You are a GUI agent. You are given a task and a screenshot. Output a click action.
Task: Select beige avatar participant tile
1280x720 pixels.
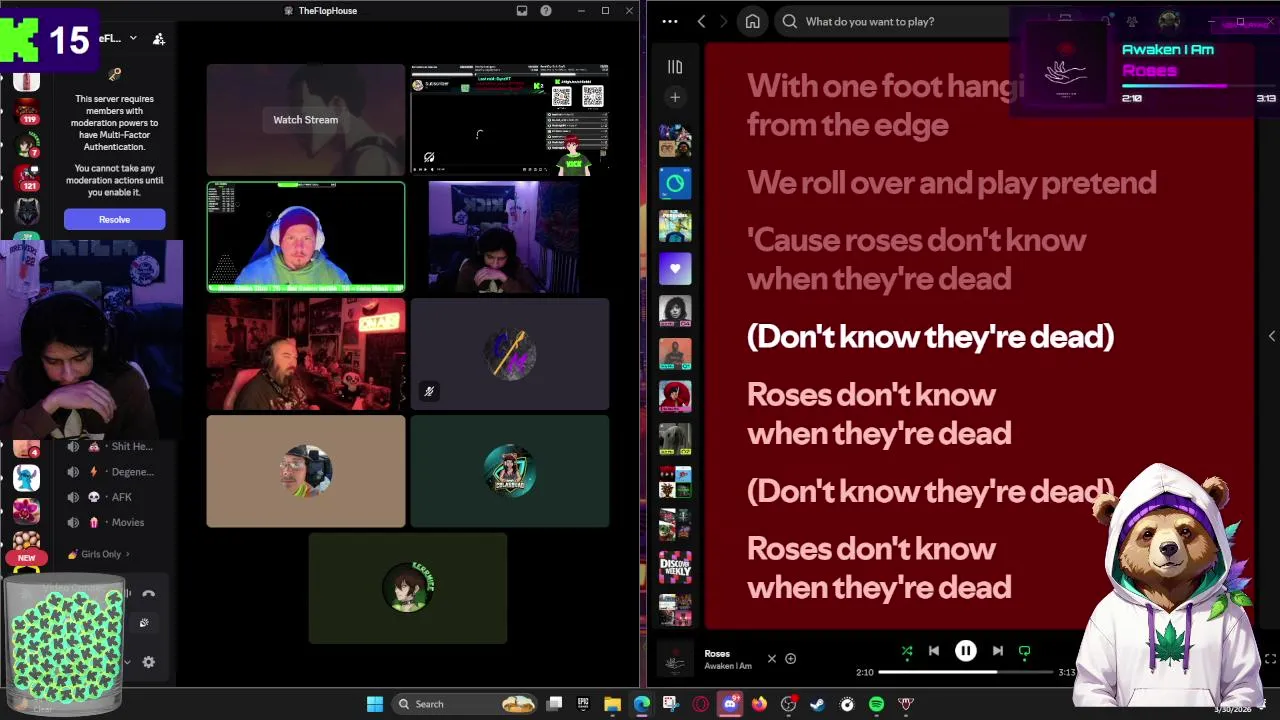click(x=306, y=471)
